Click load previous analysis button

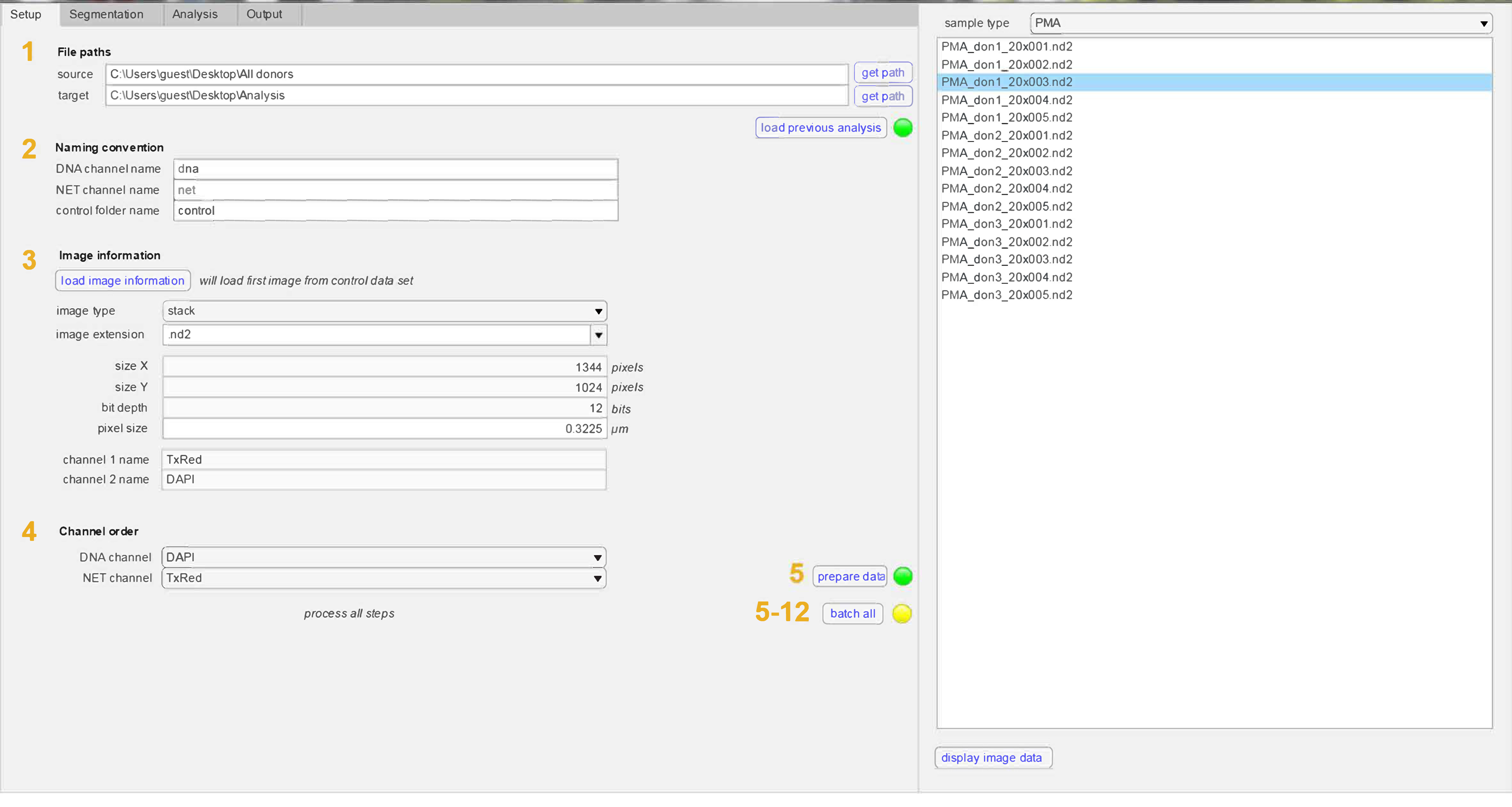pyautogui.click(x=820, y=127)
